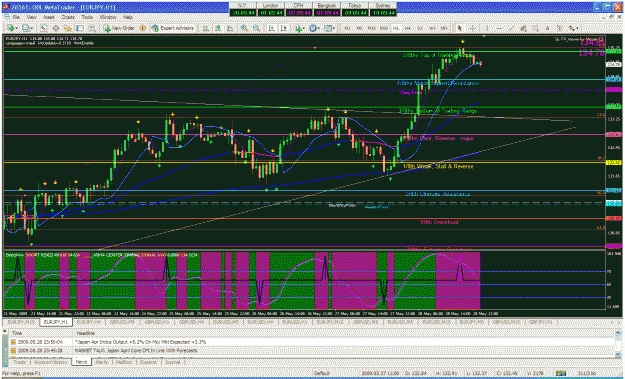Select the Cursor arrow tool
625x379 pixels.
[x=460, y=28]
